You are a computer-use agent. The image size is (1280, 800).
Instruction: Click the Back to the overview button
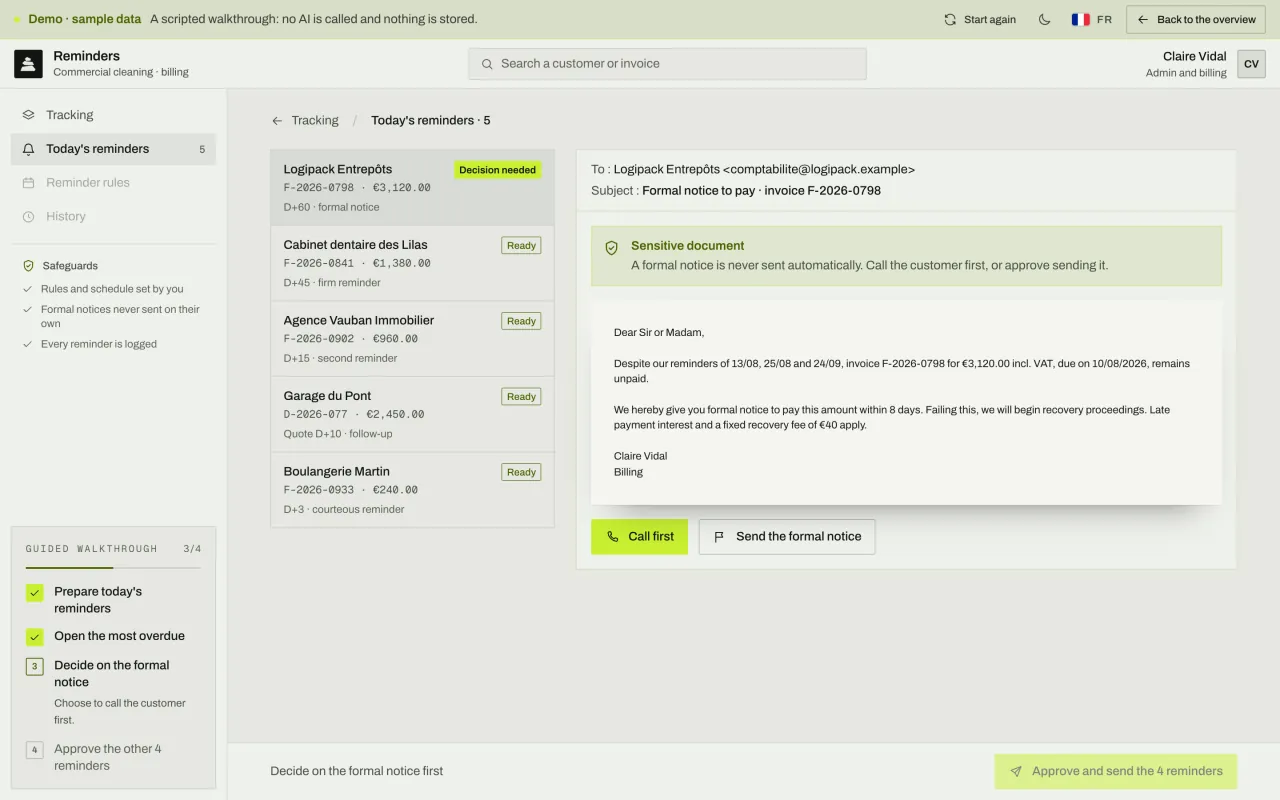pos(1196,19)
